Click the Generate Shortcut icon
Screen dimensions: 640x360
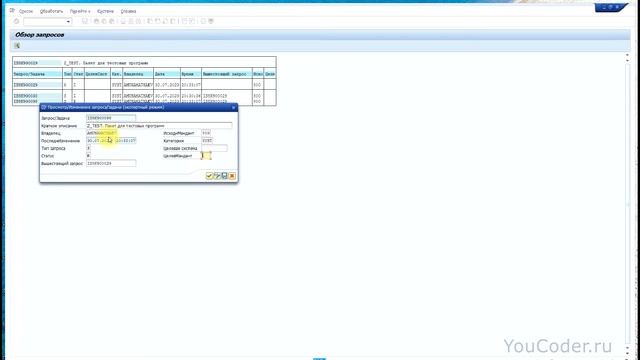(x=192, y=21)
